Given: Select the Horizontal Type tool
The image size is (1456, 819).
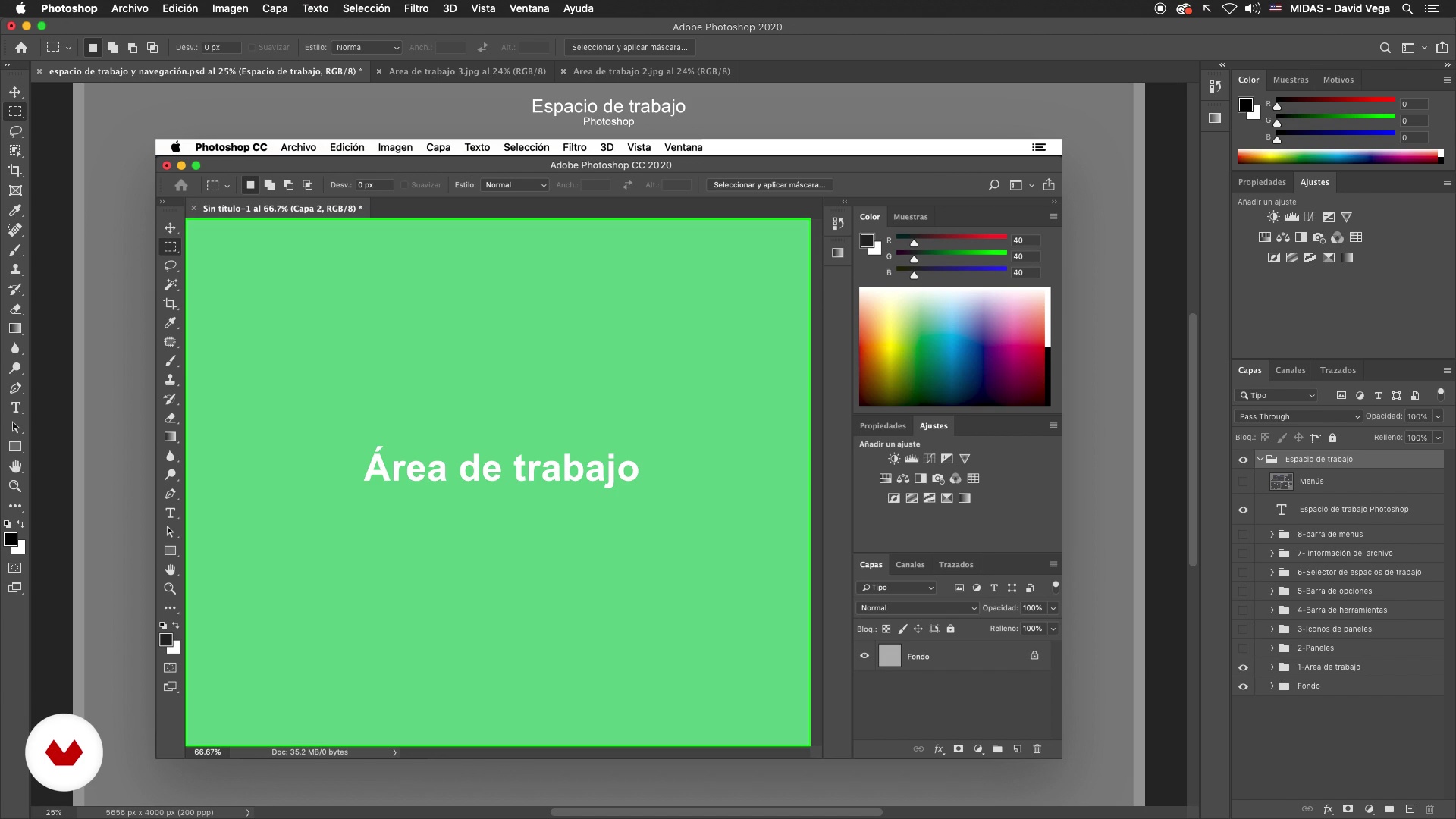Looking at the screenshot, I should [15, 408].
